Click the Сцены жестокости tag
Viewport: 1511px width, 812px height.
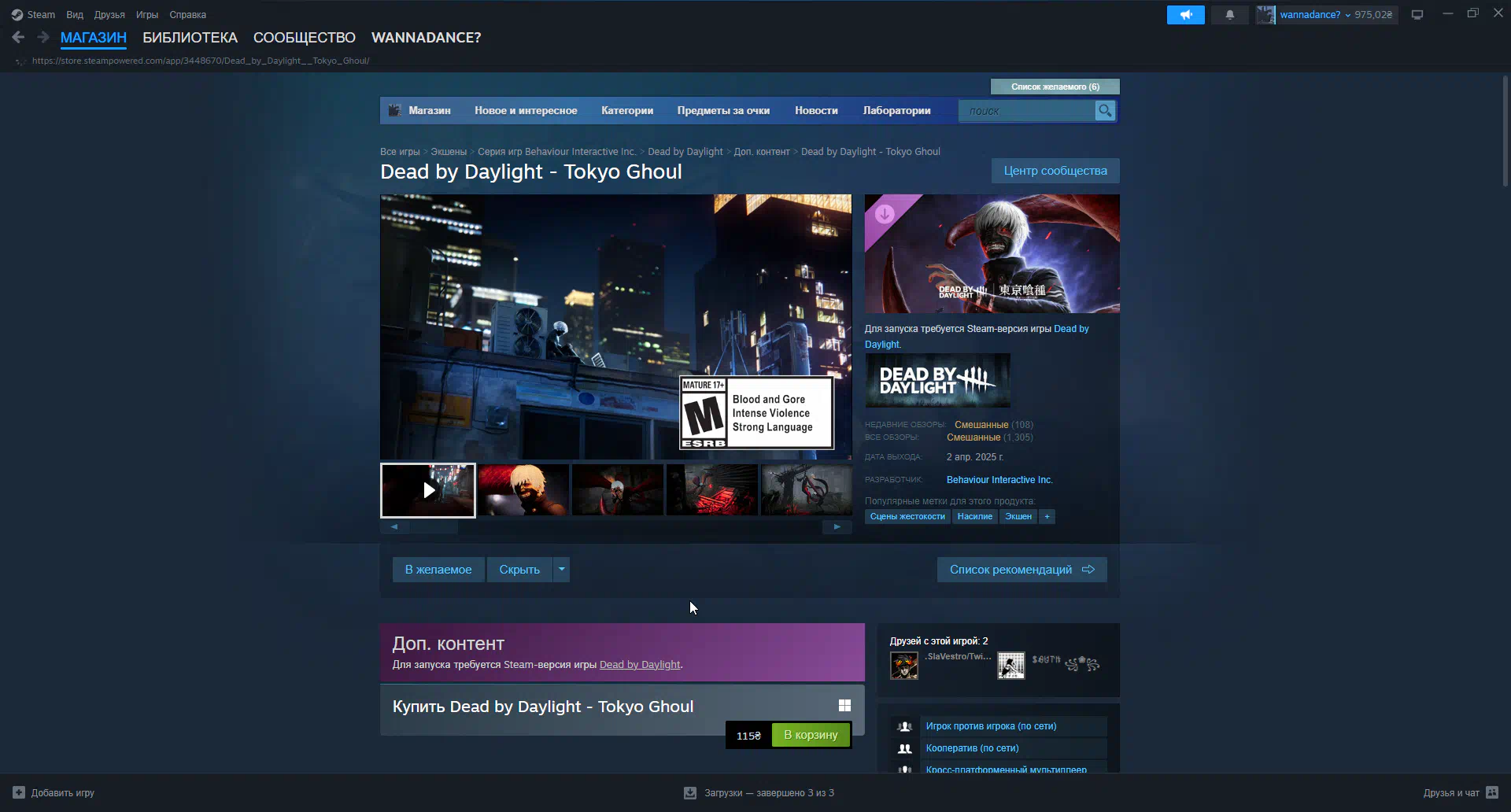click(907, 517)
